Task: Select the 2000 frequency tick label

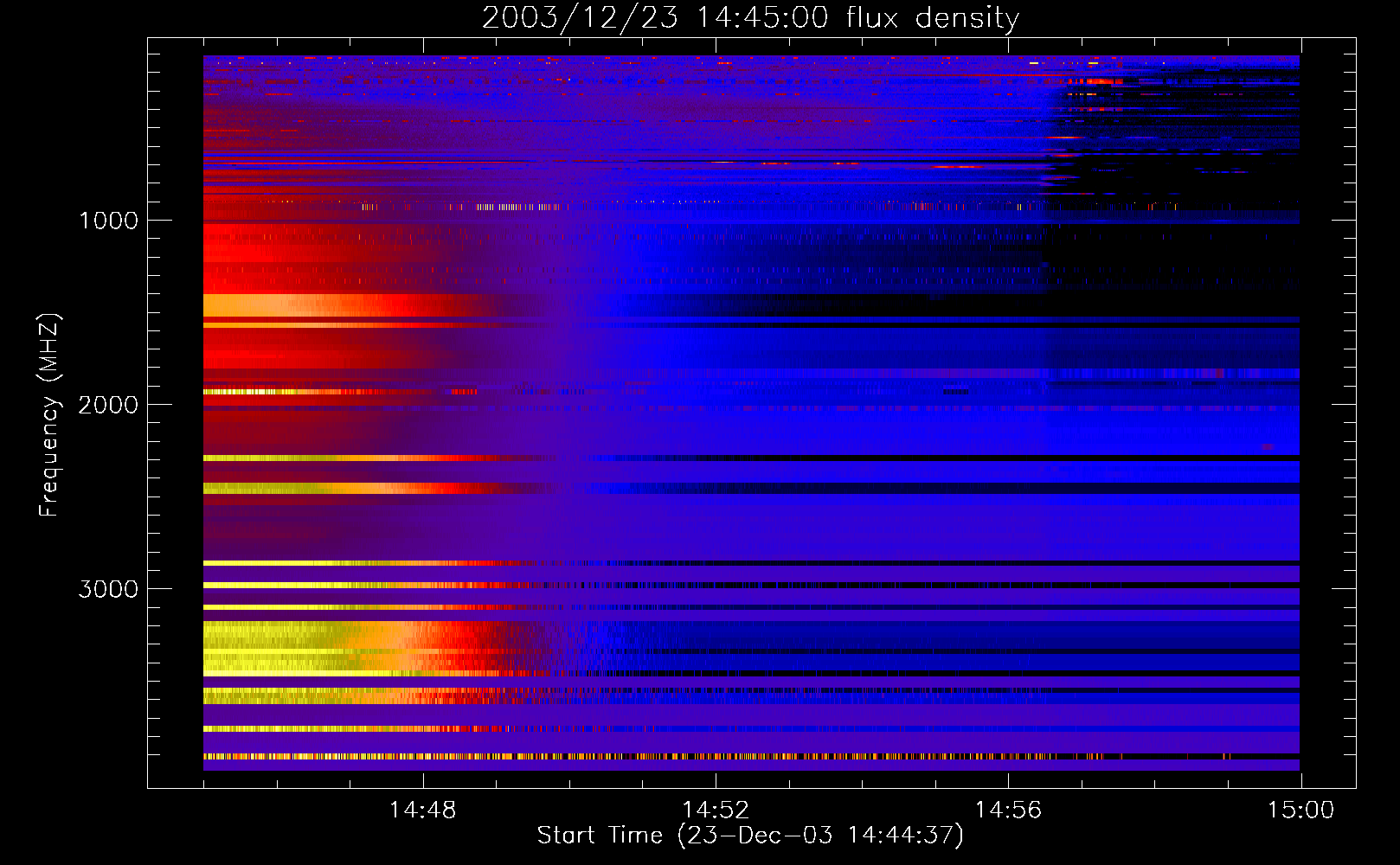Action: tap(108, 405)
